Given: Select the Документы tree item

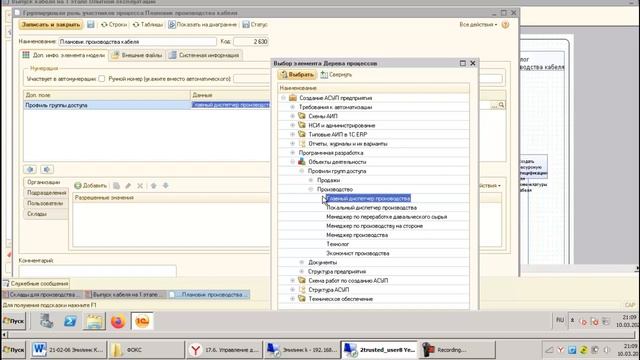Looking at the screenshot, I should (322, 262).
